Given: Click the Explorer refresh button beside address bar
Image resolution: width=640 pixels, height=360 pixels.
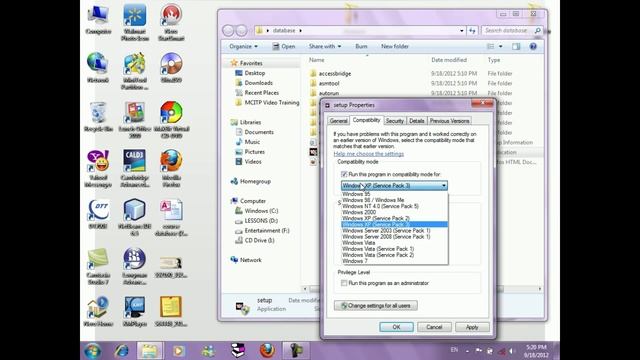Looking at the screenshot, I should click(472, 31).
